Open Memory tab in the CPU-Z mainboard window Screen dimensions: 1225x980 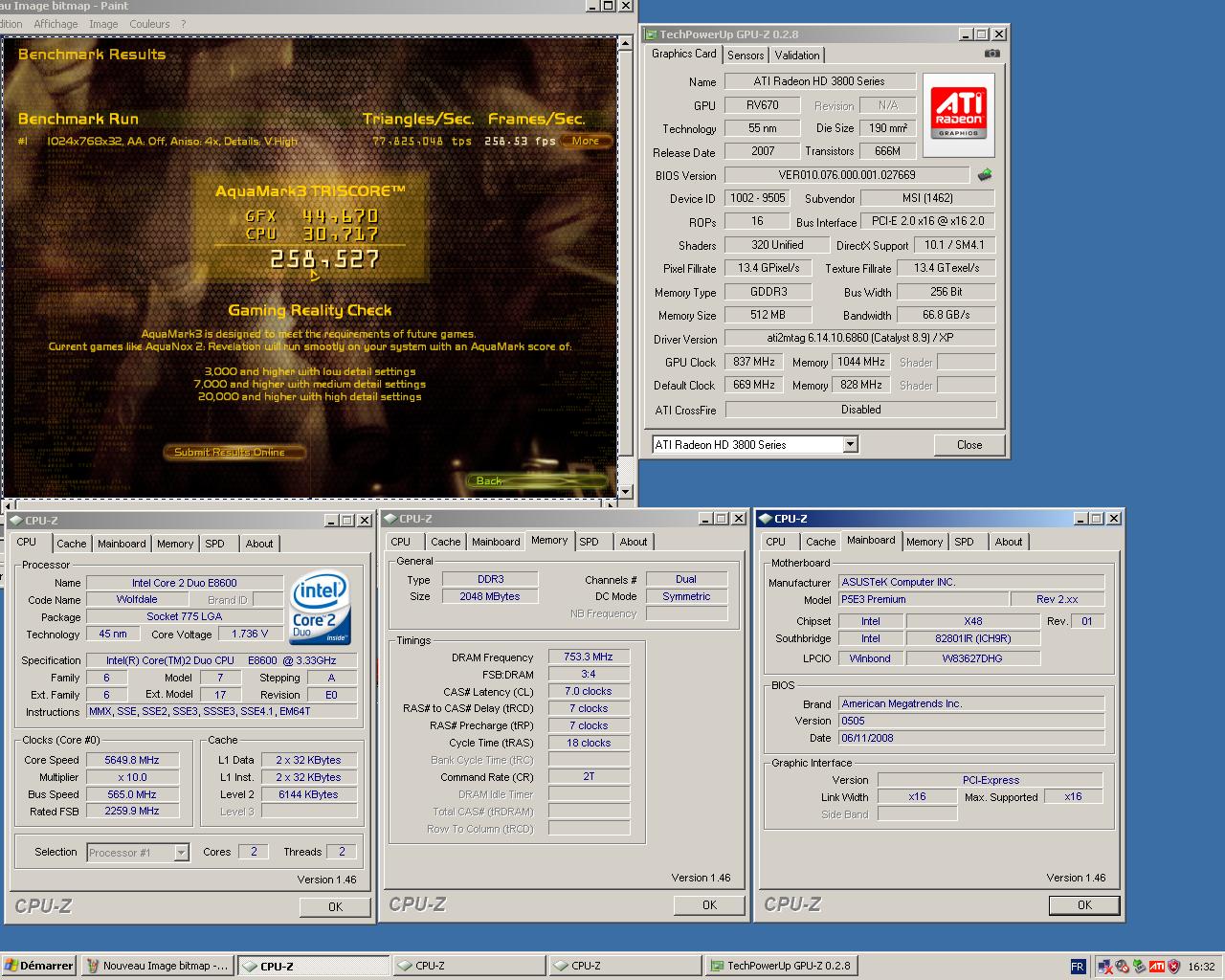pos(924,542)
